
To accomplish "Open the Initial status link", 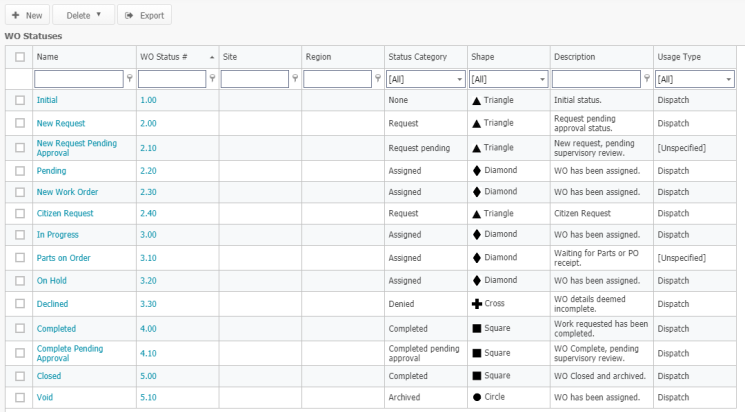I will (47, 100).
